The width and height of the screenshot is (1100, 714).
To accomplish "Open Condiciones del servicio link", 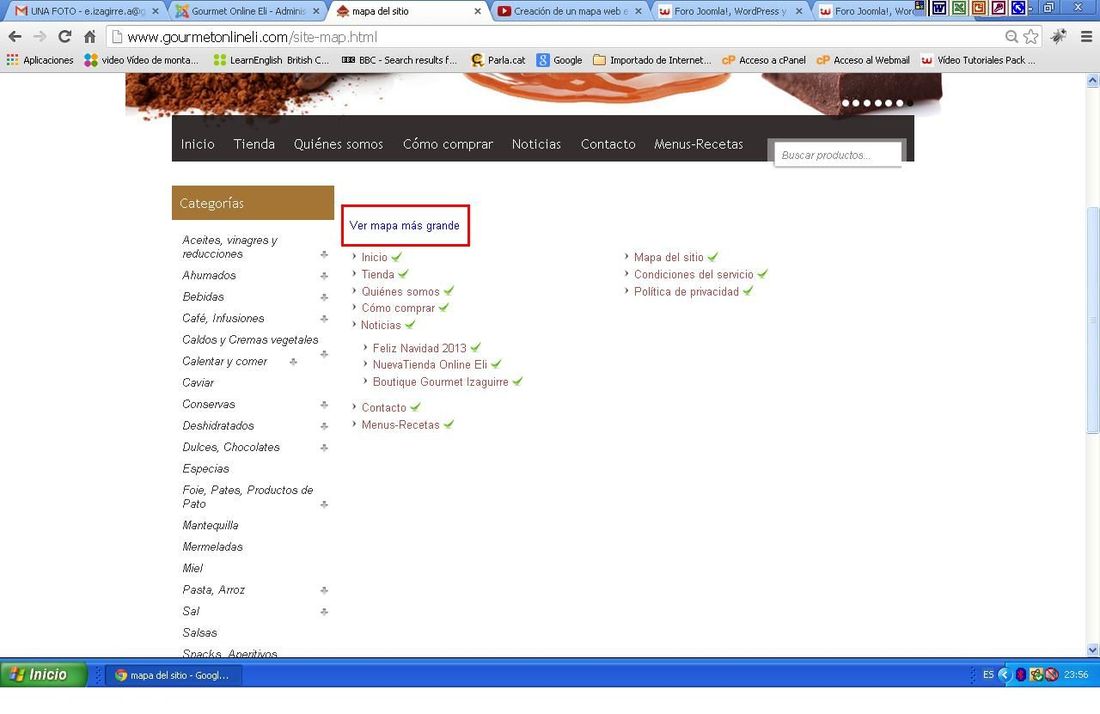I will [693, 274].
